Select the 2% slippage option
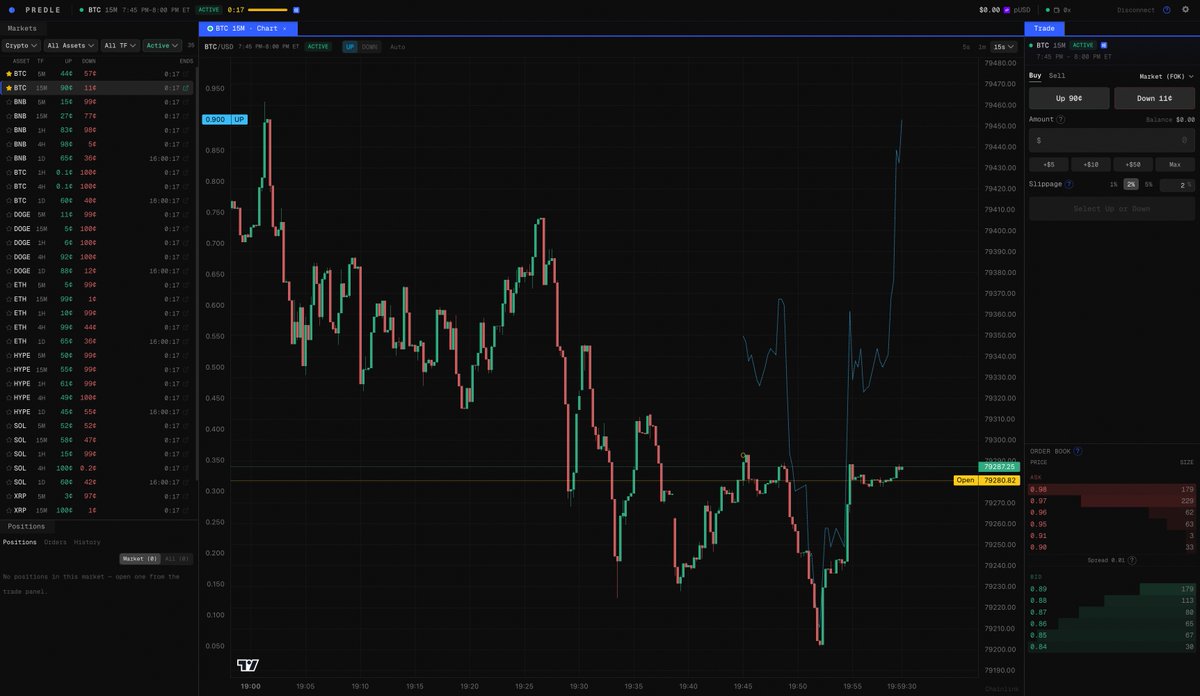 1131,184
